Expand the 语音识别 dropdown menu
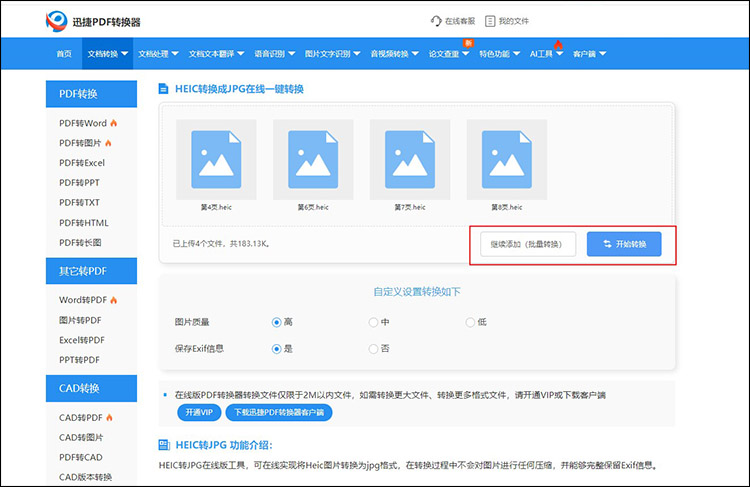 pos(275,54)
